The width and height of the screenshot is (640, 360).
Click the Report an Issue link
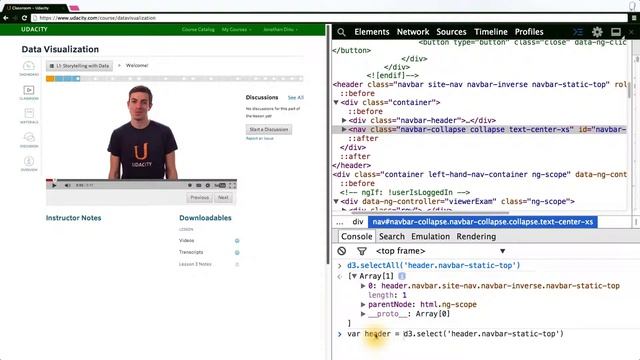coord(260,139)
